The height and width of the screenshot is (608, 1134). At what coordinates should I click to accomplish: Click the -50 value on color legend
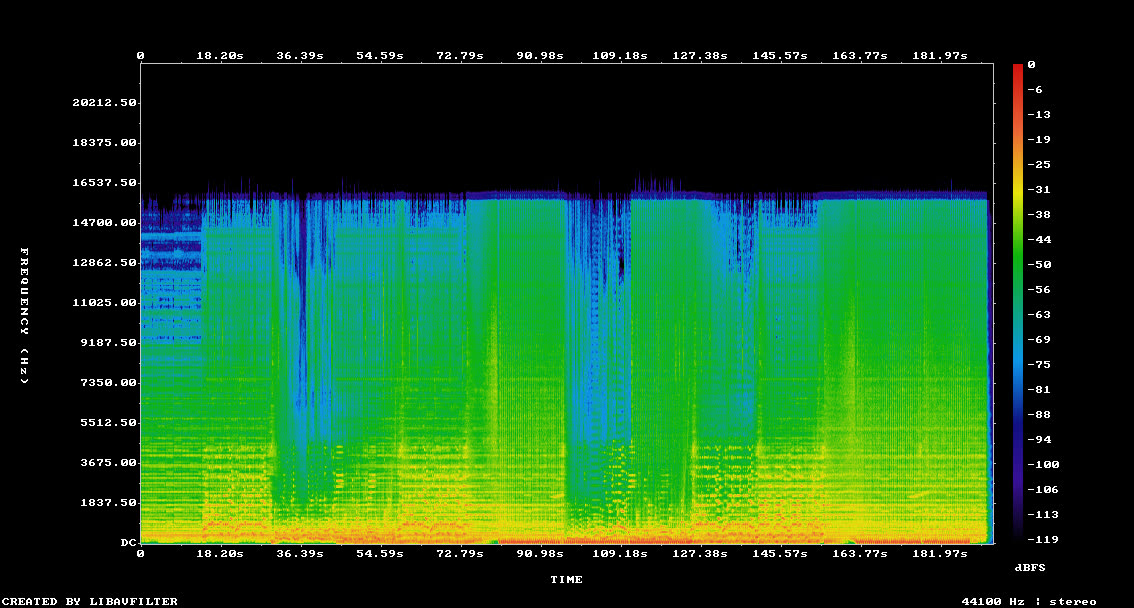click(1039, 265)
